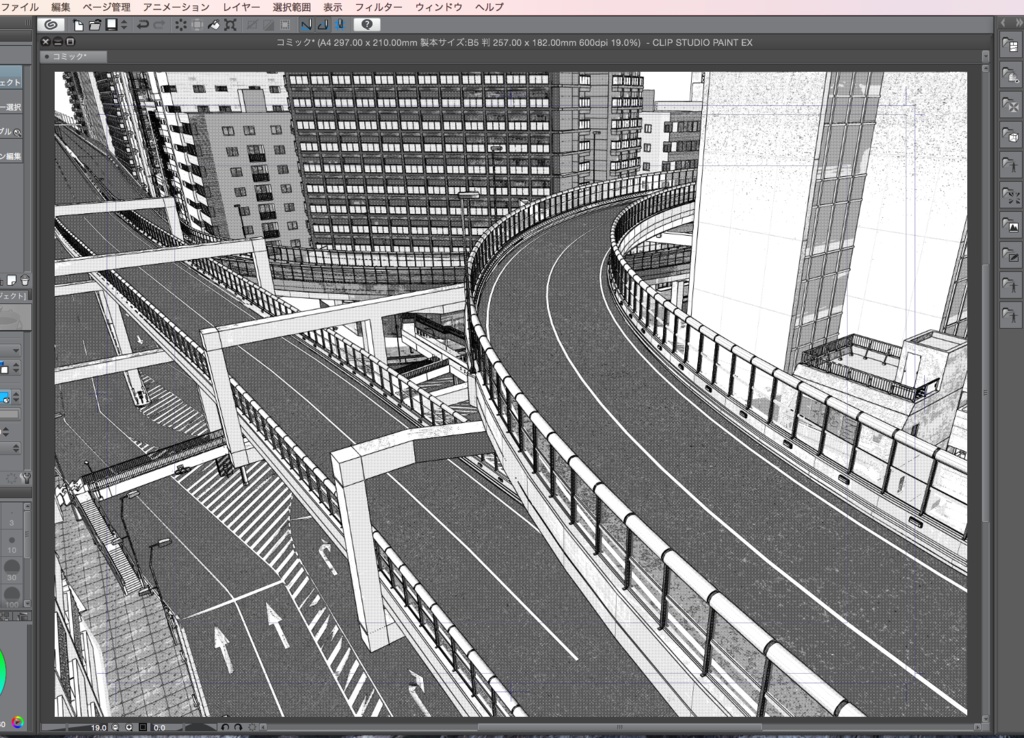The height and width of the screenshot is (738, 1024).
Task: Open material folder with tone pattern icon
Action: [1010, 106]
